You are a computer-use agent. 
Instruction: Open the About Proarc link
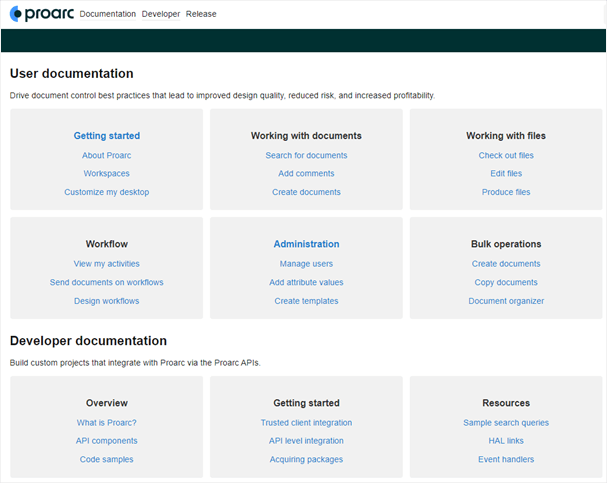click(x=106, y=155)
